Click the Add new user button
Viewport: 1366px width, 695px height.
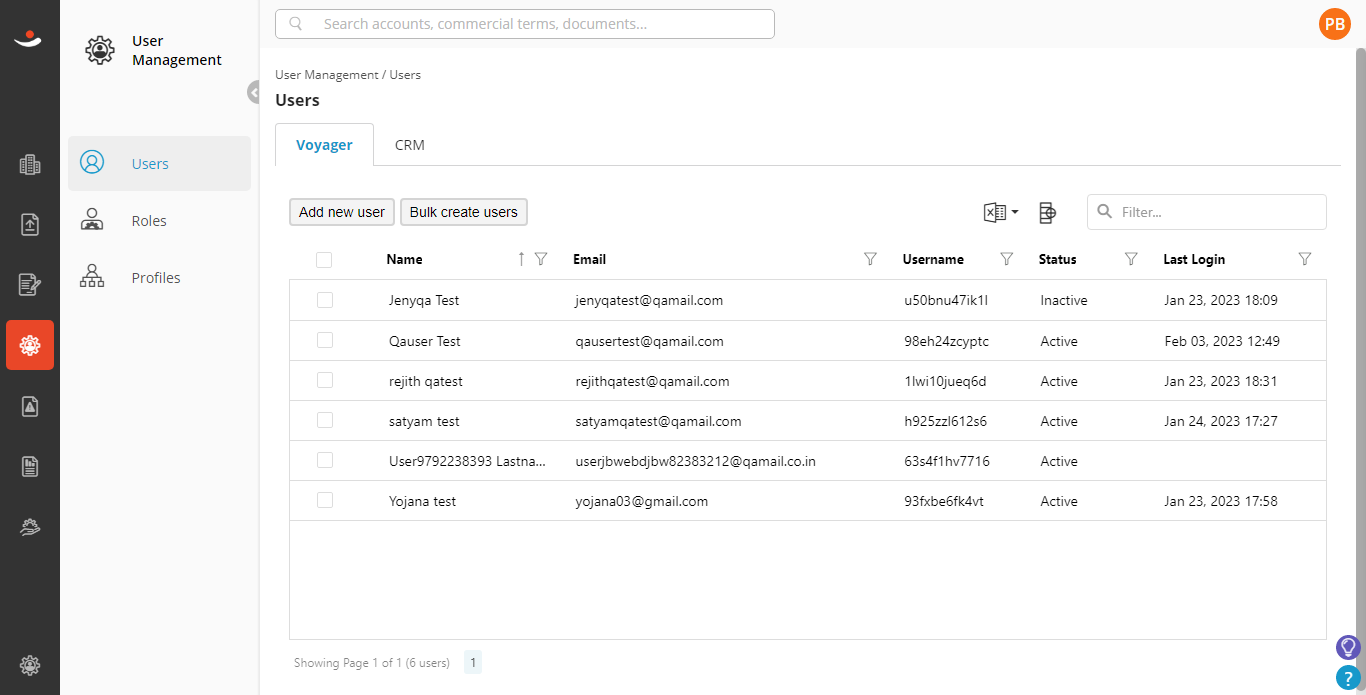(x=342, y=212)
